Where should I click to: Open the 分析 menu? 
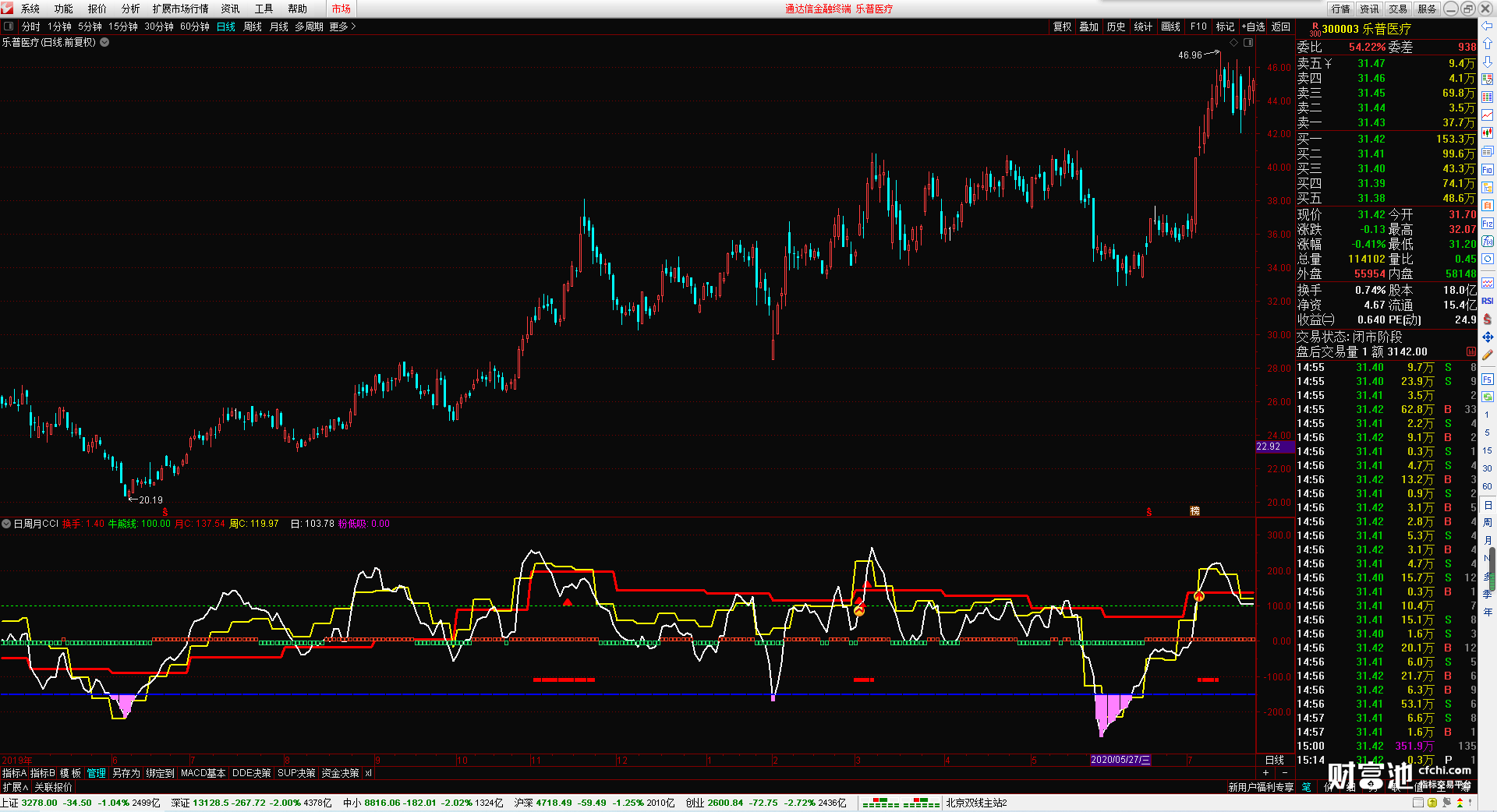[131, 9]
